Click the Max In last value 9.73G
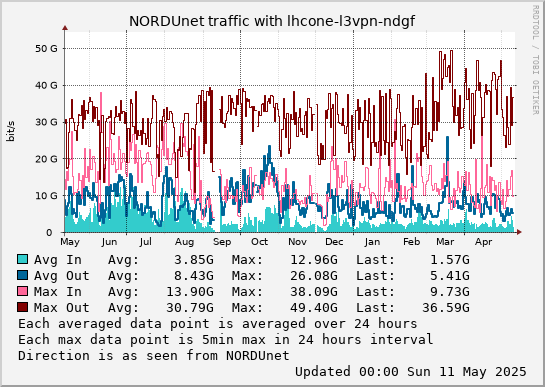The width and height of the screenshot is (545, 387). [450, 292]
